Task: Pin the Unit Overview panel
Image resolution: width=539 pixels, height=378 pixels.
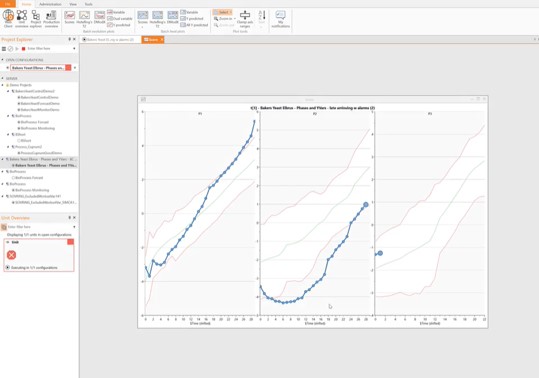Action: pyautogui.click(x=69, y=218)
